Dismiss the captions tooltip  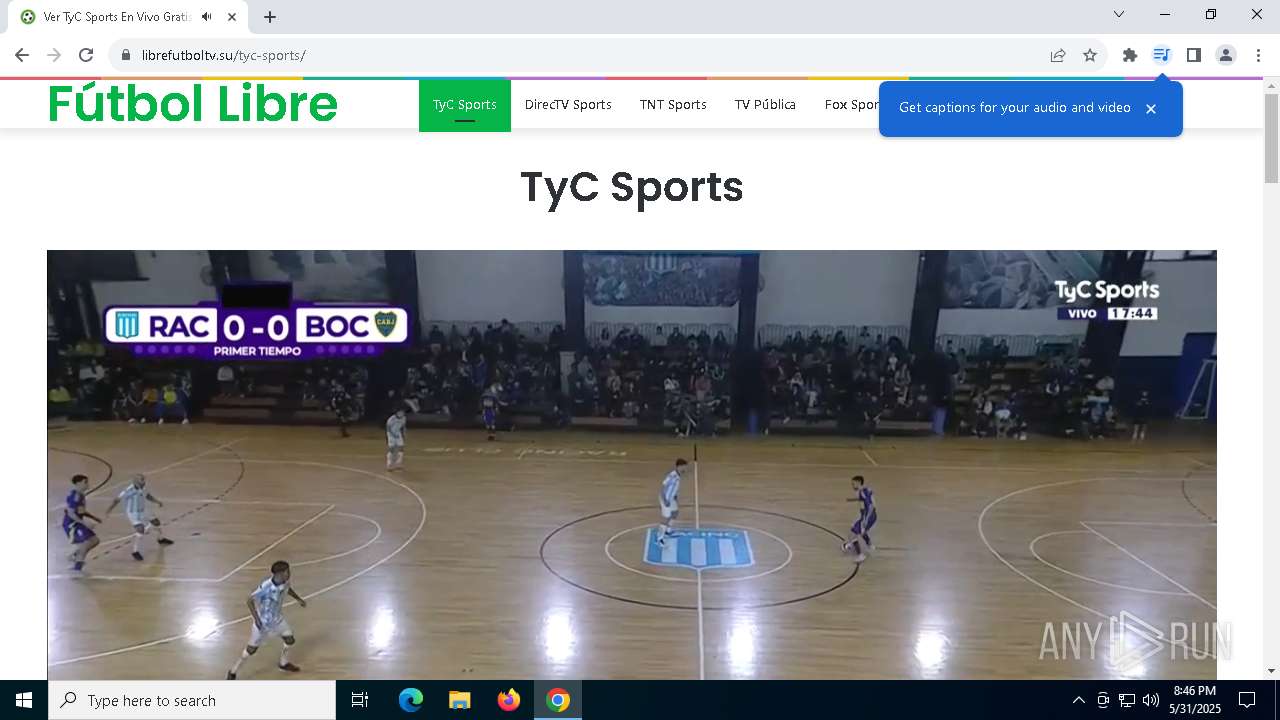(x=1151, y=108)
